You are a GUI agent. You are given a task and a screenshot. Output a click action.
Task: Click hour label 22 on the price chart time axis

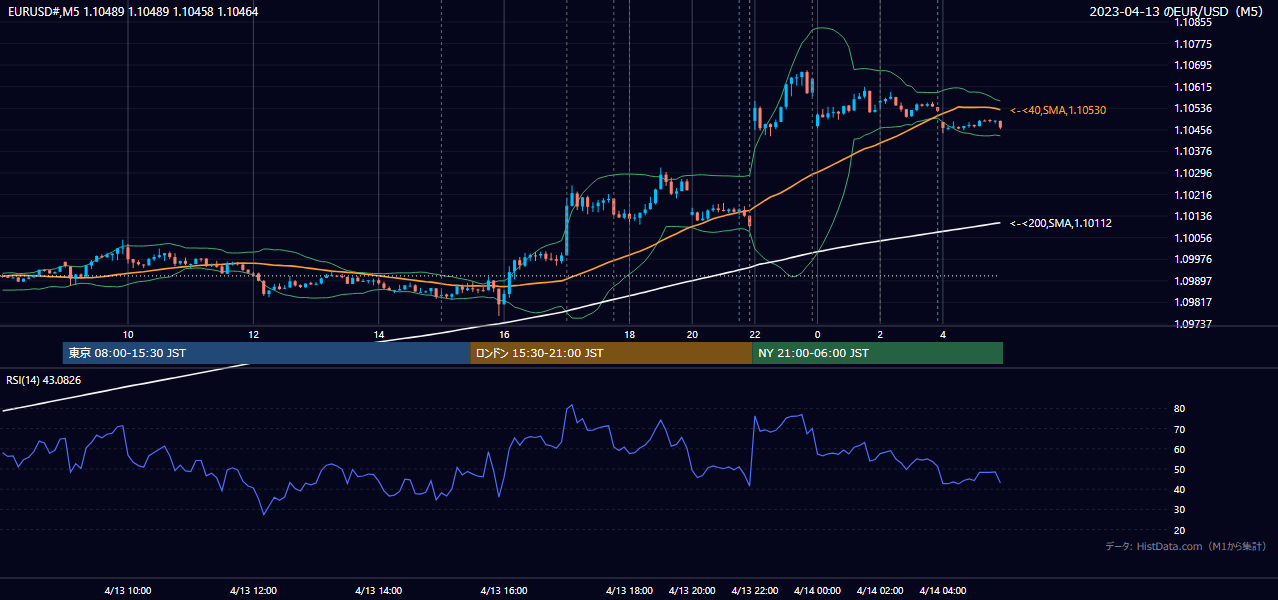point(755,334)
